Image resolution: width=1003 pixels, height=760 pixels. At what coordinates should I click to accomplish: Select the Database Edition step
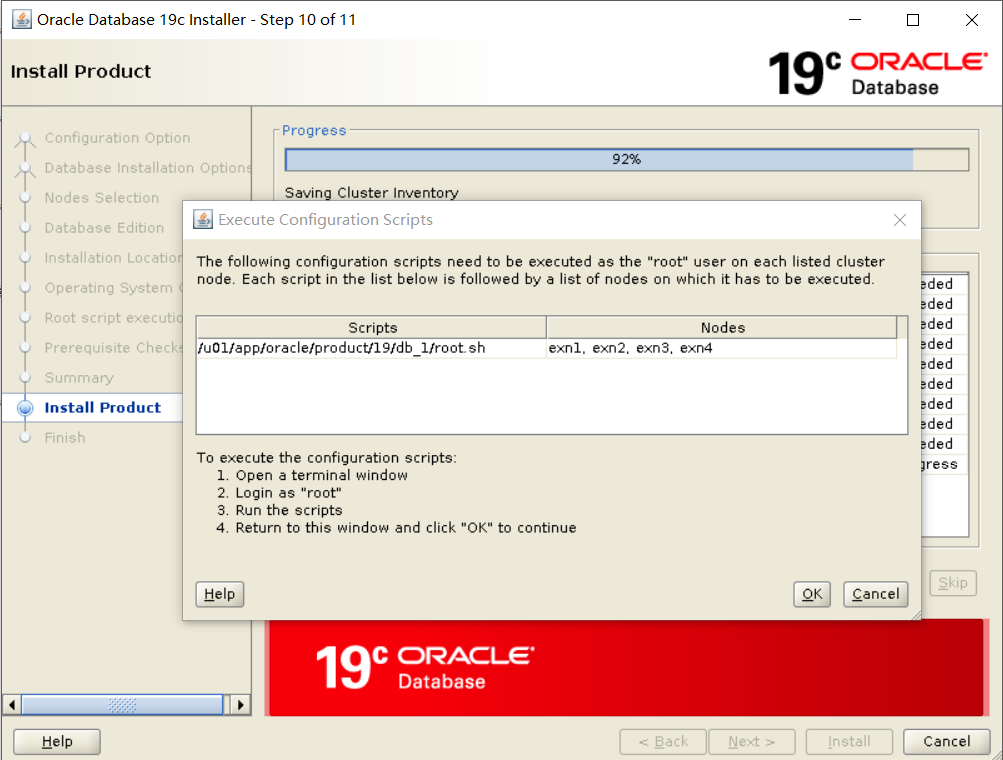tap(104, 228)
